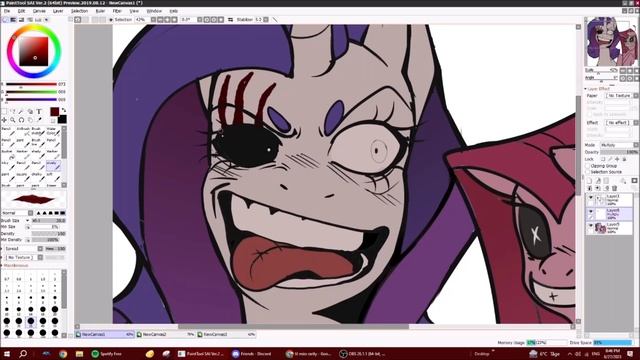The height and width of the screenshot is (360, 640).
Task: Open the Stabilizer value dropdown
Action: pos(266,20)
